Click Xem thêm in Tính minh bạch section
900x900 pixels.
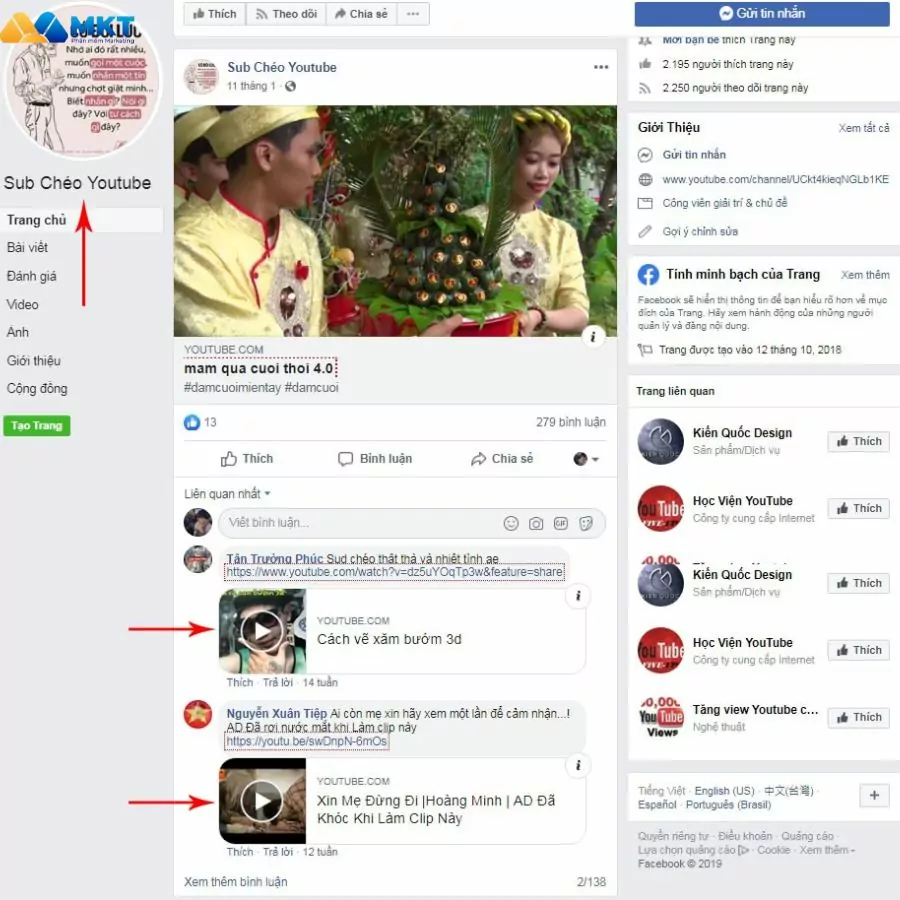[865, 275]
